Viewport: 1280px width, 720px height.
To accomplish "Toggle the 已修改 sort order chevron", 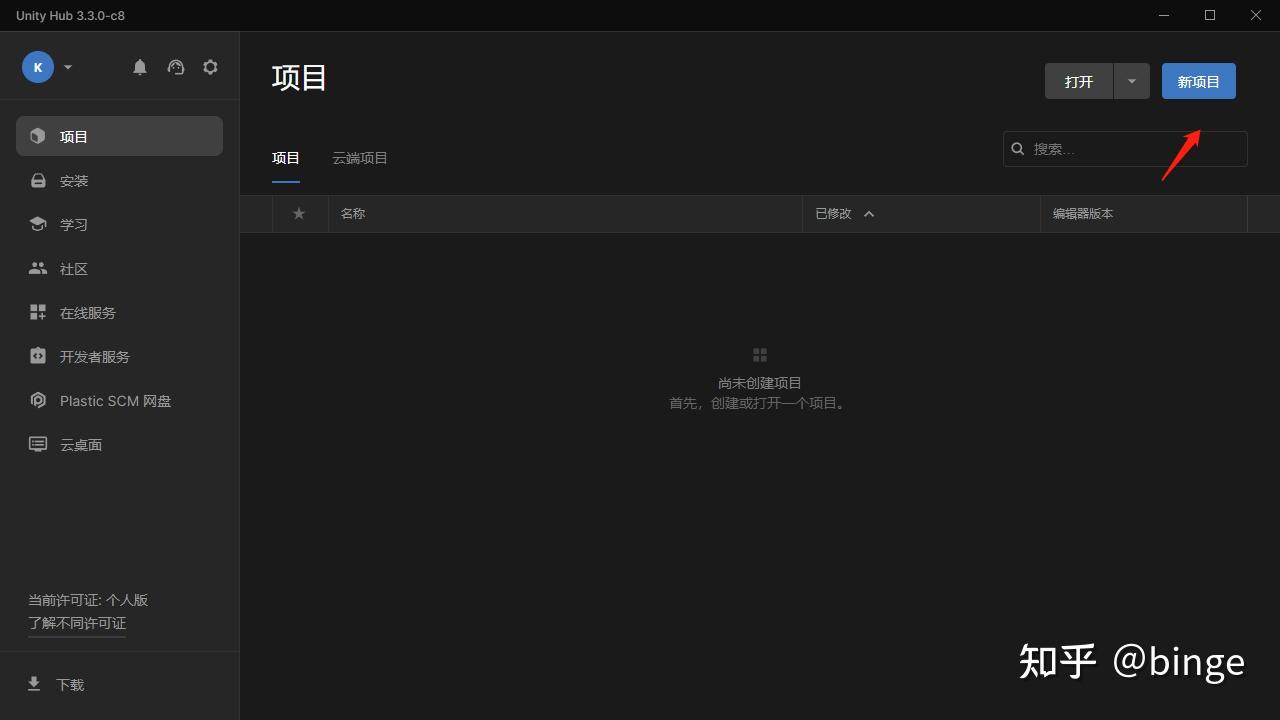I will (869, 213).
